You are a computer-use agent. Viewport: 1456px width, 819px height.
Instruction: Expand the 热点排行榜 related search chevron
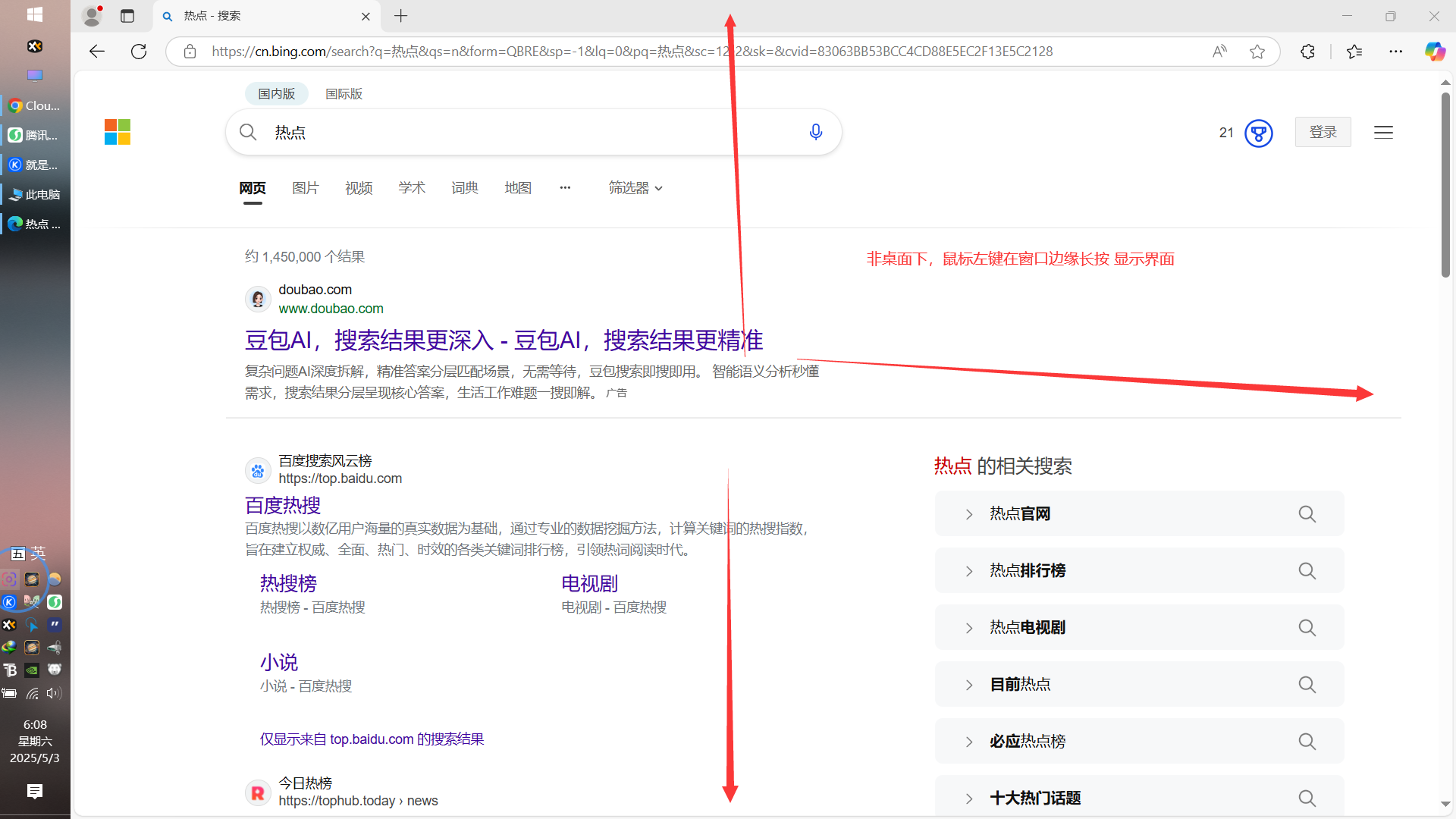point(968,570)
